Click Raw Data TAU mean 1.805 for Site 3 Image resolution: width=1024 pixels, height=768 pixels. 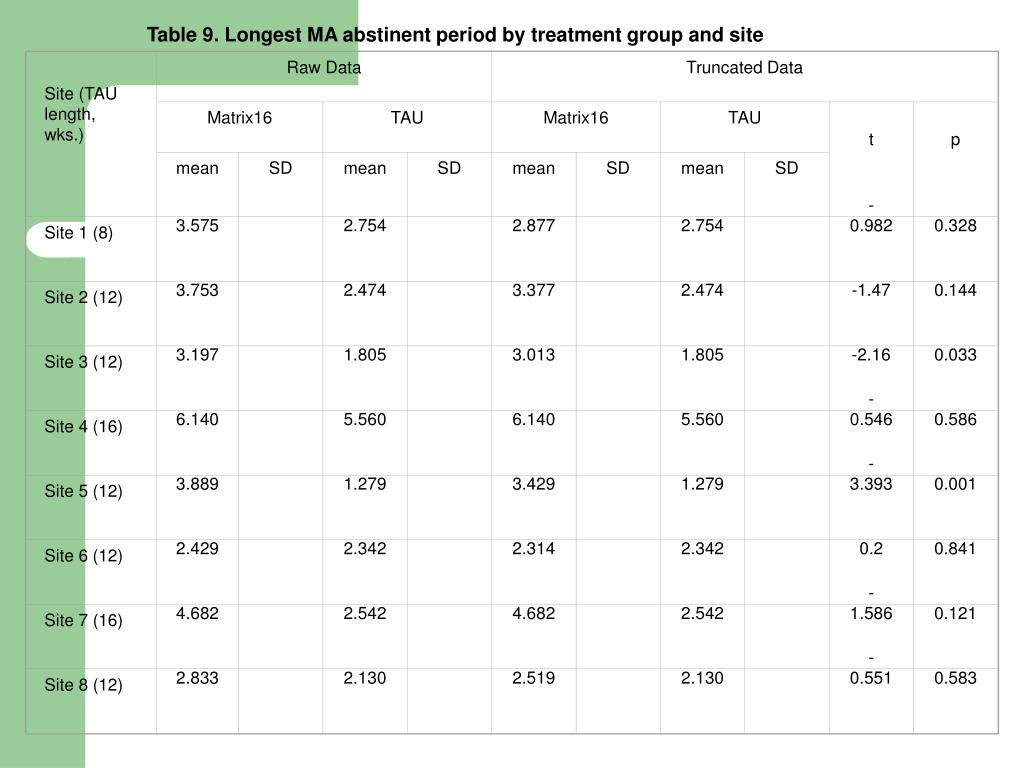click(365, 355)
